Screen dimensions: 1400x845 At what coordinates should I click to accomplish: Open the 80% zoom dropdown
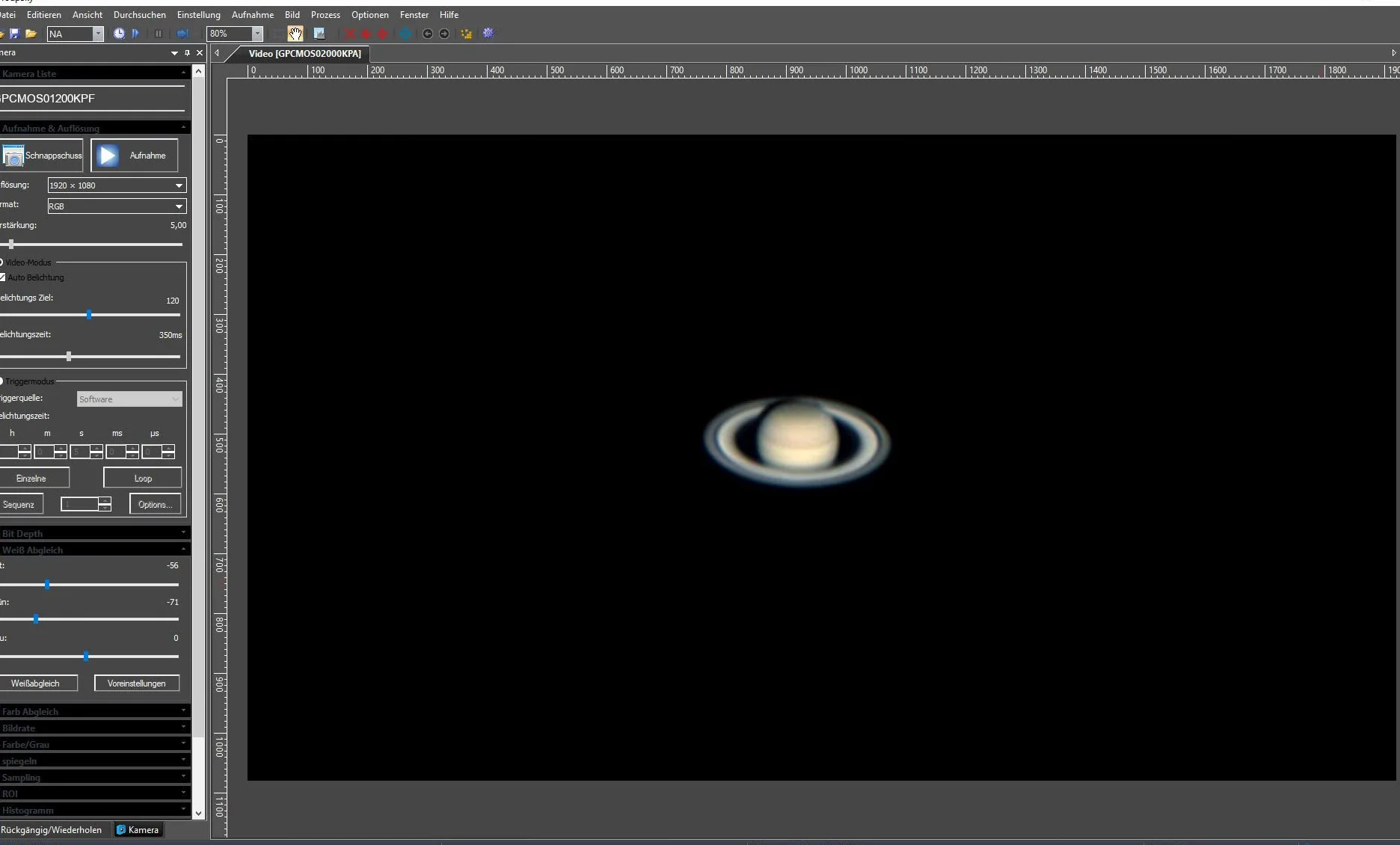pos(235,34)
